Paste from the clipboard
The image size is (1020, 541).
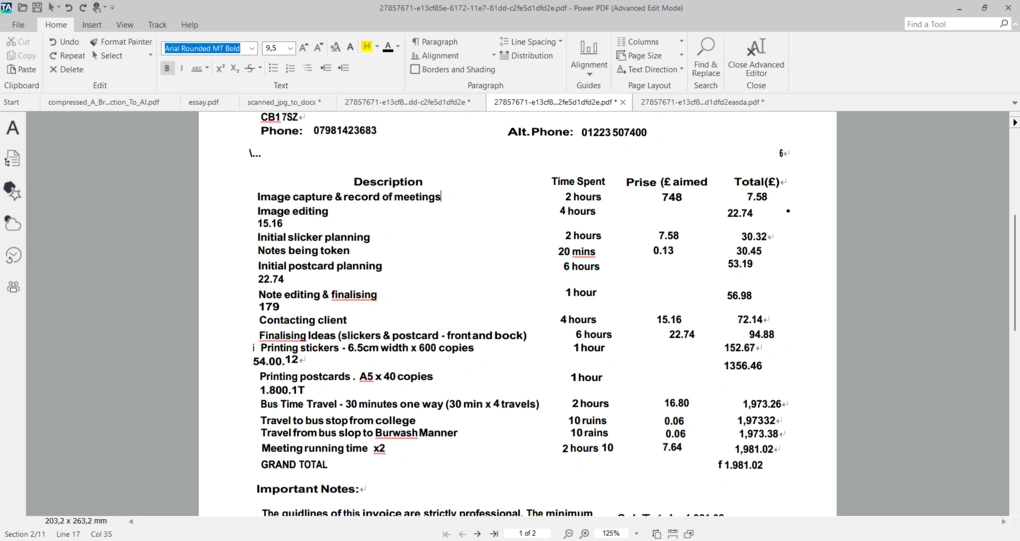(21, 70)
